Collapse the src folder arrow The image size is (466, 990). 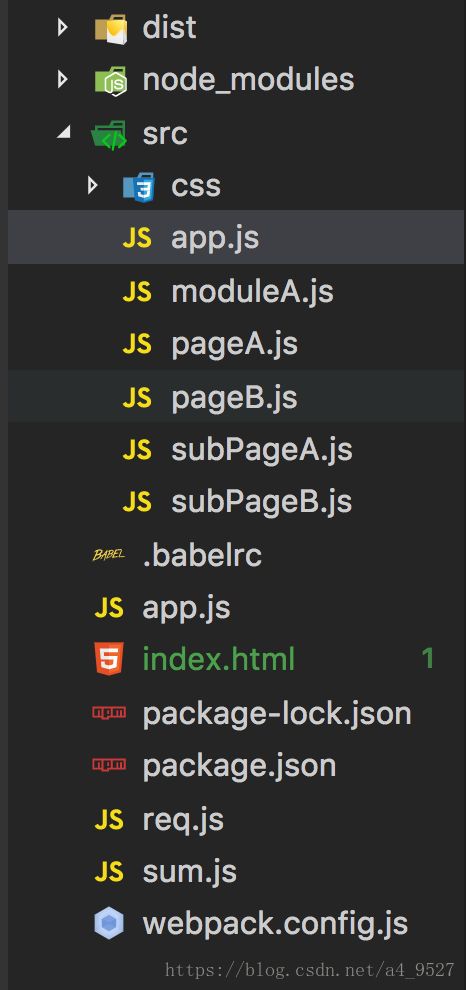click(63, 133)
